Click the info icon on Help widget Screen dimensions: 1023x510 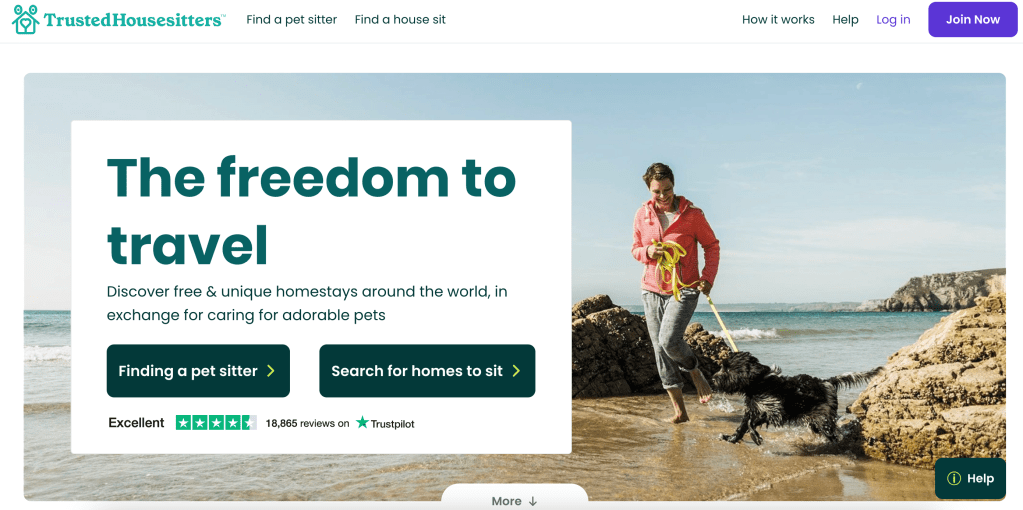(954, 479)
